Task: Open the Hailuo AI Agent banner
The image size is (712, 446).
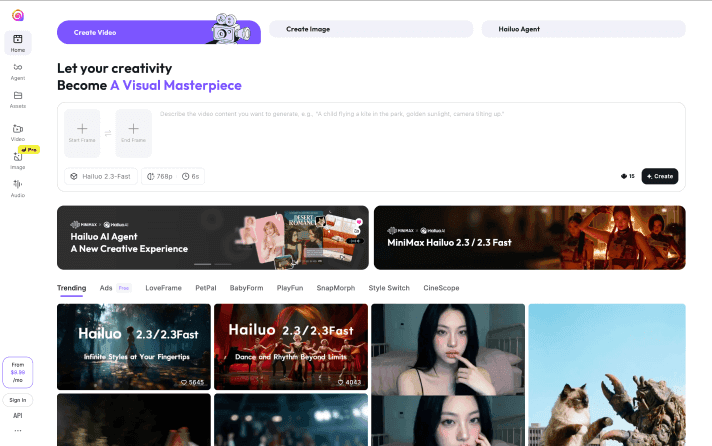Action: (213, 238)
